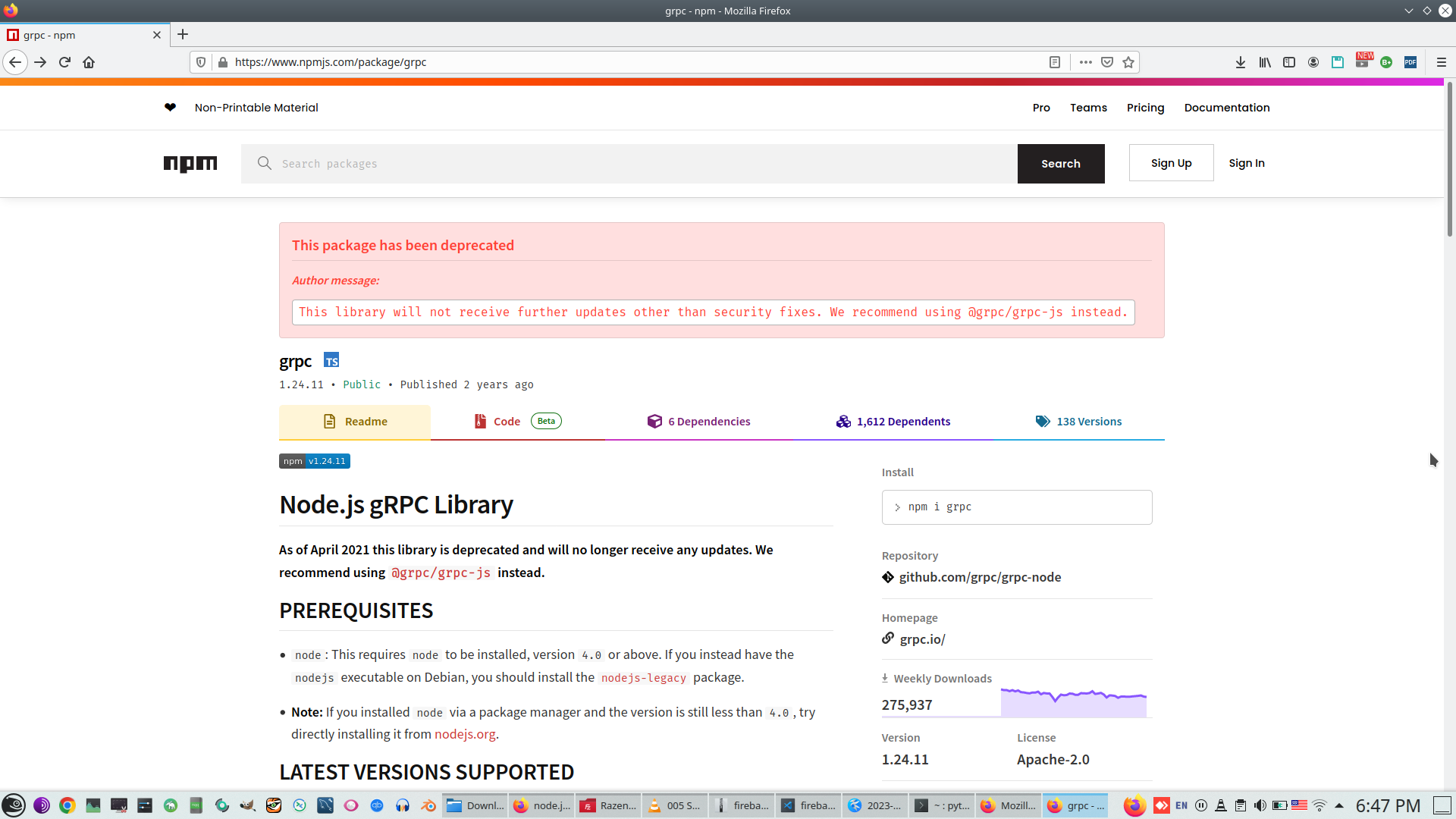Click the npm v1.24.11 badge

315,461
